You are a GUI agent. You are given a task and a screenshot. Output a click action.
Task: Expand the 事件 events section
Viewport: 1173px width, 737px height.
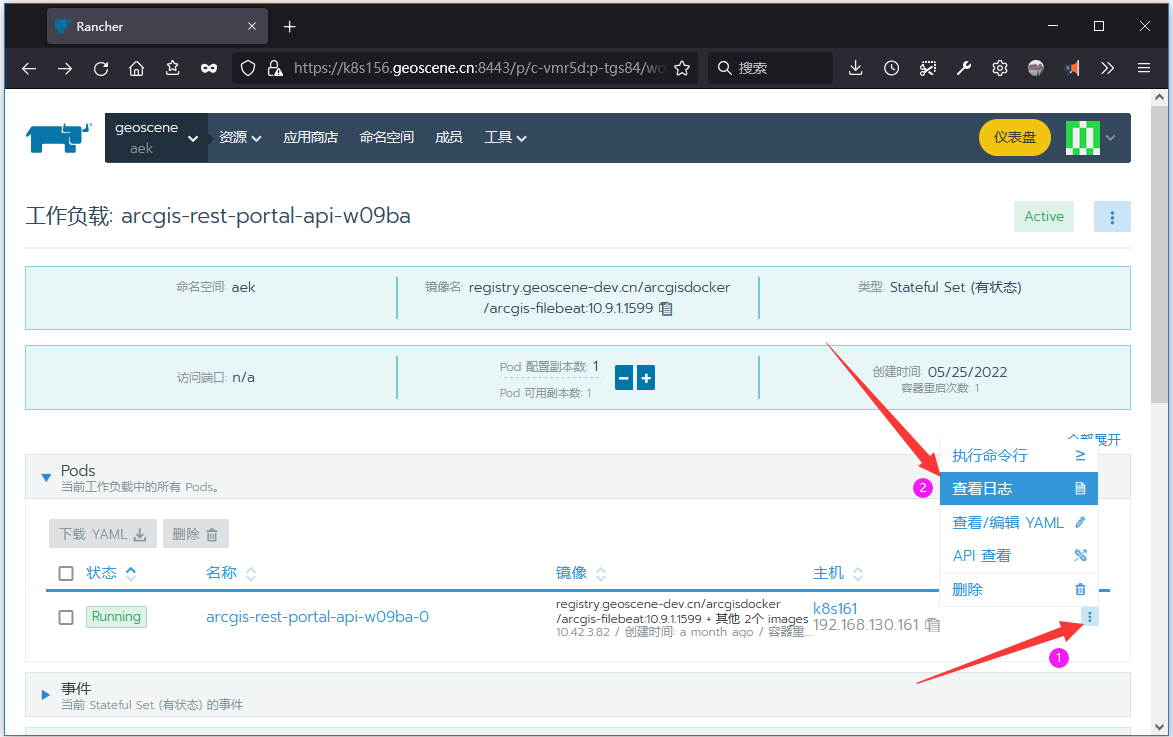46,693
